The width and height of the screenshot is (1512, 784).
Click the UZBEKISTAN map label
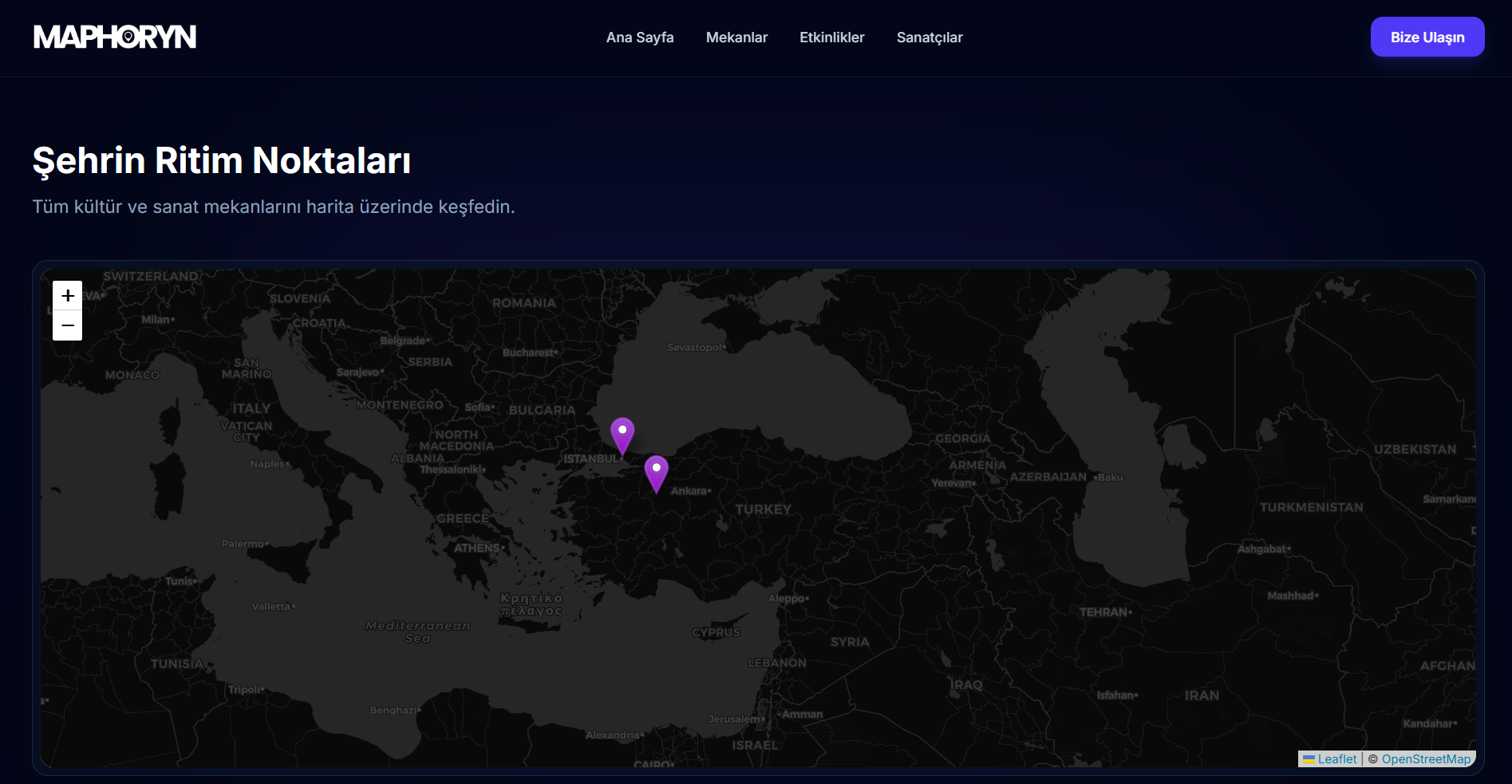coord(1415,450)
